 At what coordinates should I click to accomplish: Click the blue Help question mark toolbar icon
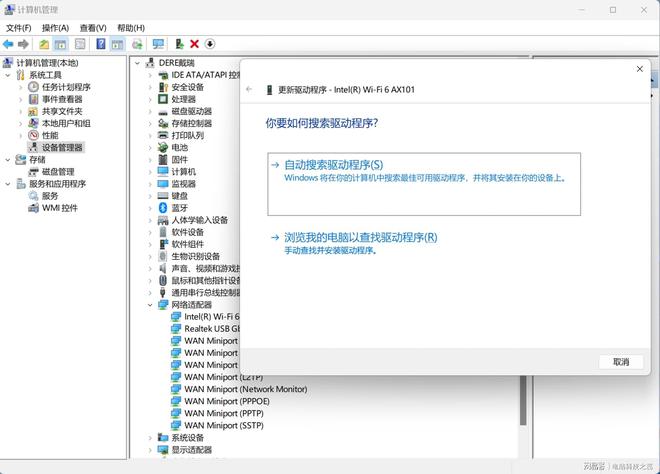coord(101,44)
